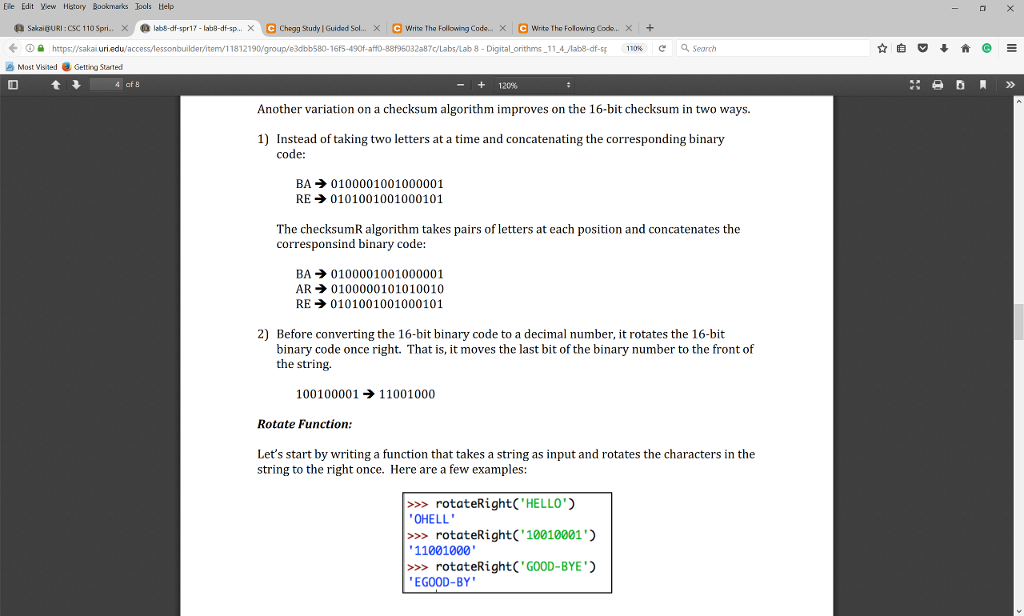Screen dimensions: 1024x616
Task: Open the zoom level dropdown showing 120%
Action: pos(531,85)
